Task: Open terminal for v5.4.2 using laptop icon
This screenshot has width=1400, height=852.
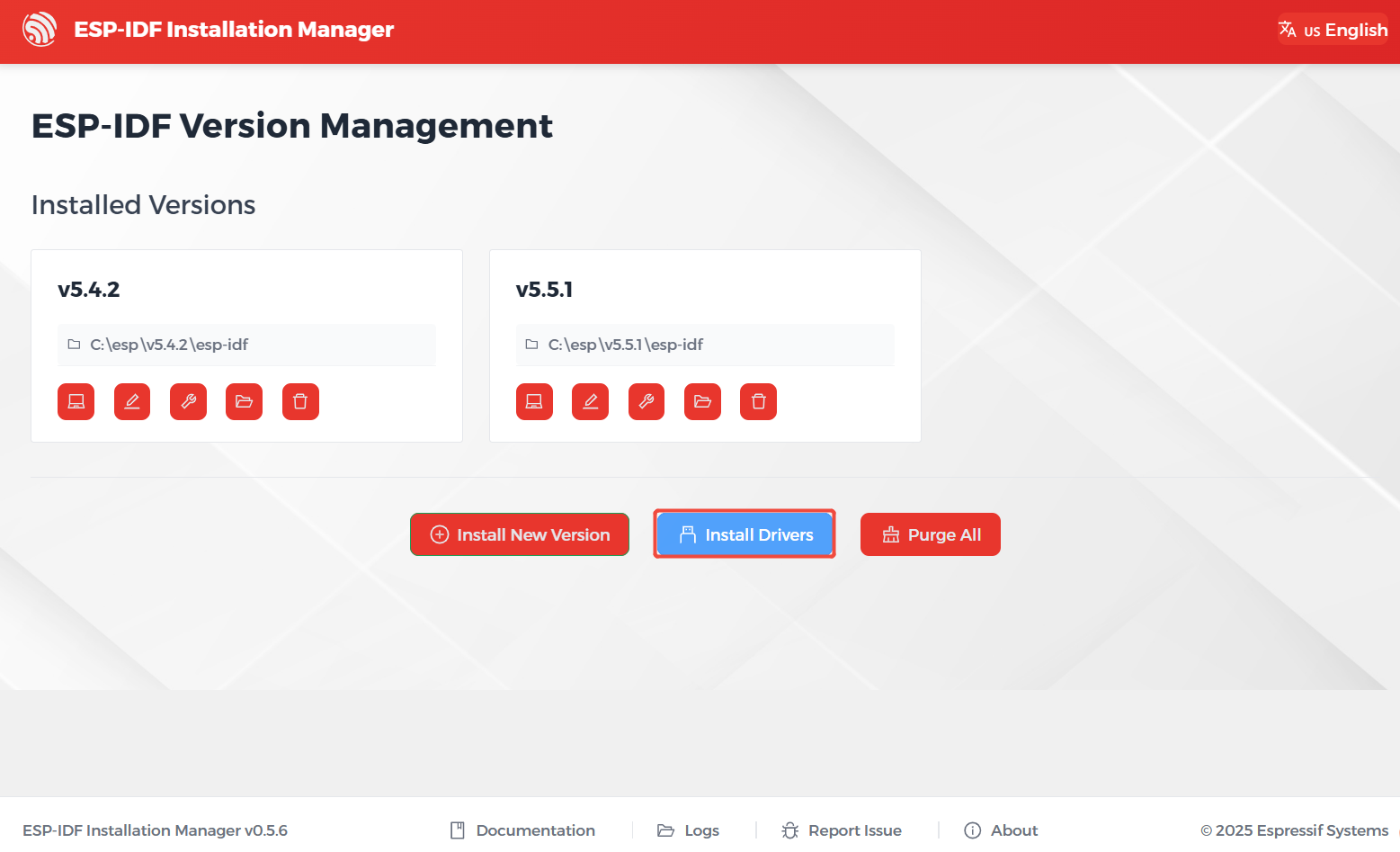Action: (x=76, y=401)
